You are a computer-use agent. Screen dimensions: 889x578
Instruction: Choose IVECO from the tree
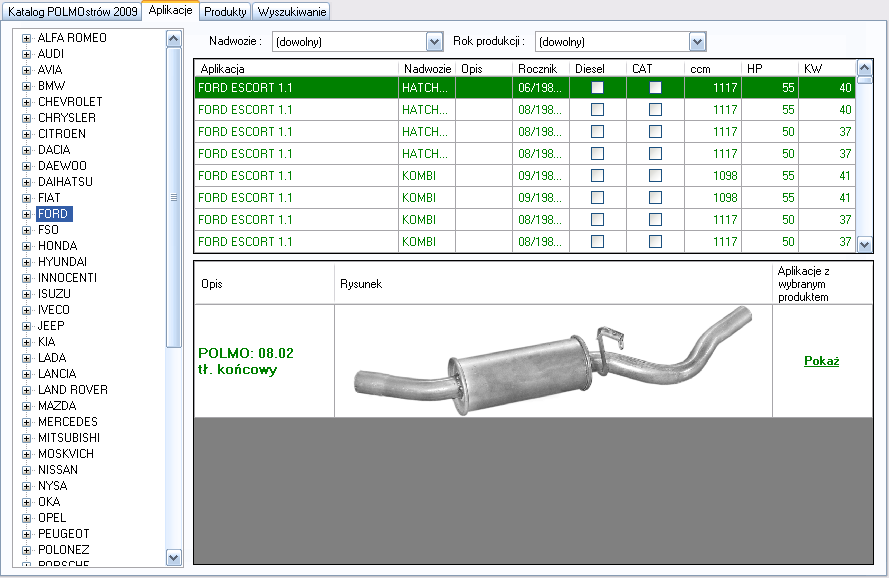click(x=54, y=310)
